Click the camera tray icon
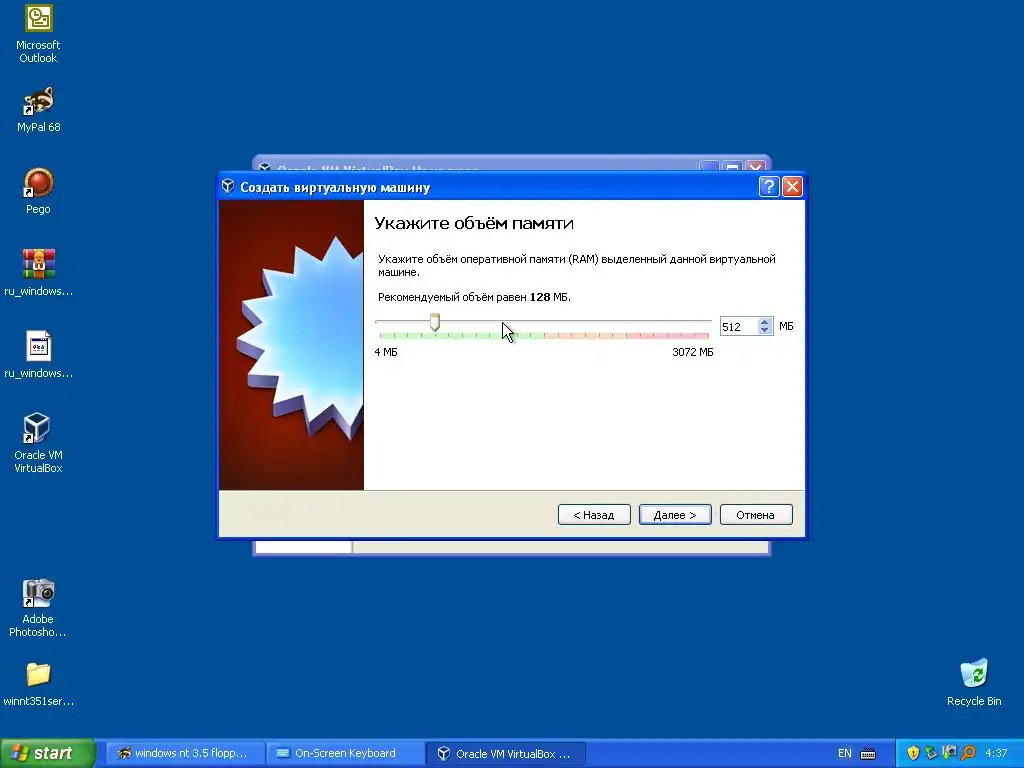Screen dimensions: 1024x768 click(x=950, y=753)
